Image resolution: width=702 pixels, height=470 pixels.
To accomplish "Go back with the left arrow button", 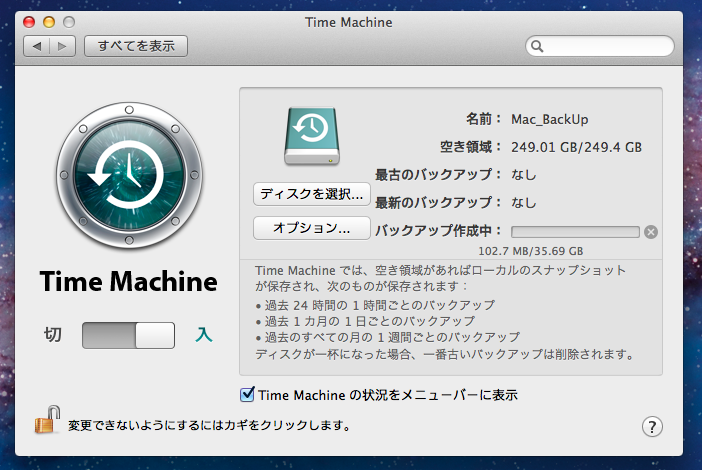I will [37, 46].
